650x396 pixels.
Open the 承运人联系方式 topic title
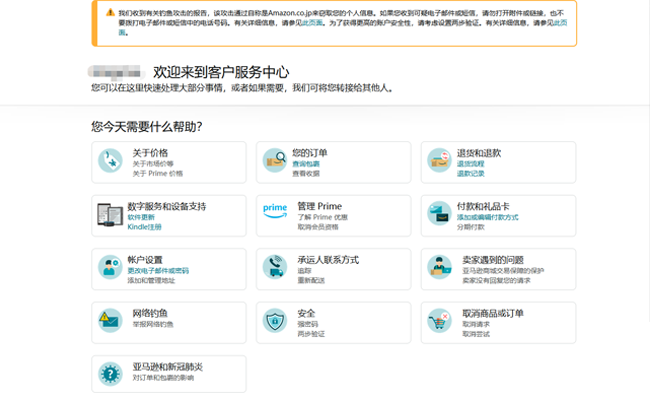[328, 260]
